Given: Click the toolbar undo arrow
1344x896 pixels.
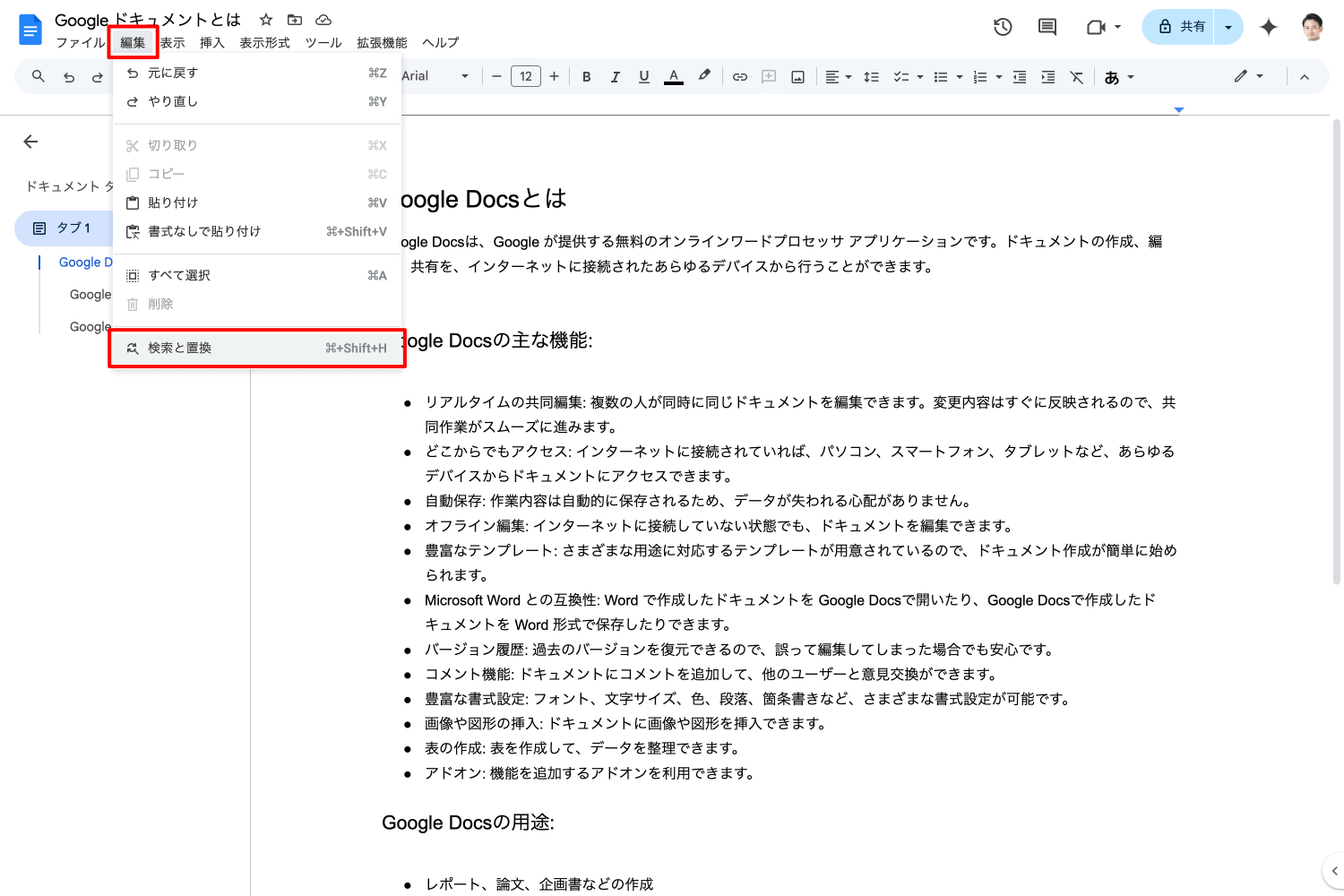Looking at the screenshot, I should coord(69,77).
